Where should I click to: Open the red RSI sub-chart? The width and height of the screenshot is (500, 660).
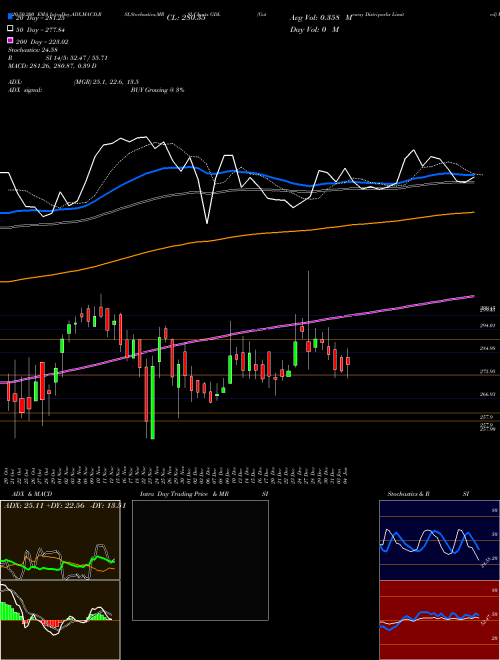(439, 620)
